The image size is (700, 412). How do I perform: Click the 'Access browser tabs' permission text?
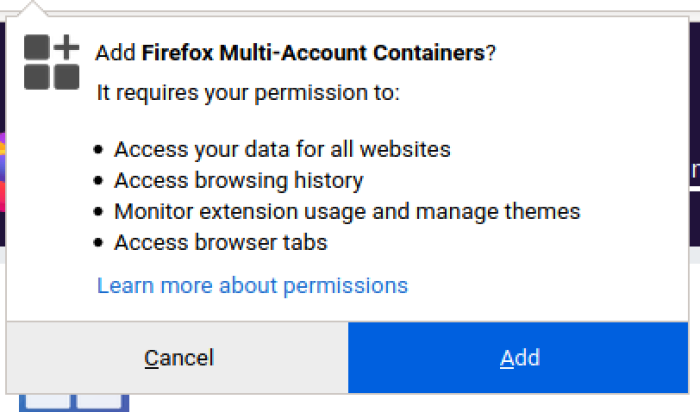click(x=220, y=243)
